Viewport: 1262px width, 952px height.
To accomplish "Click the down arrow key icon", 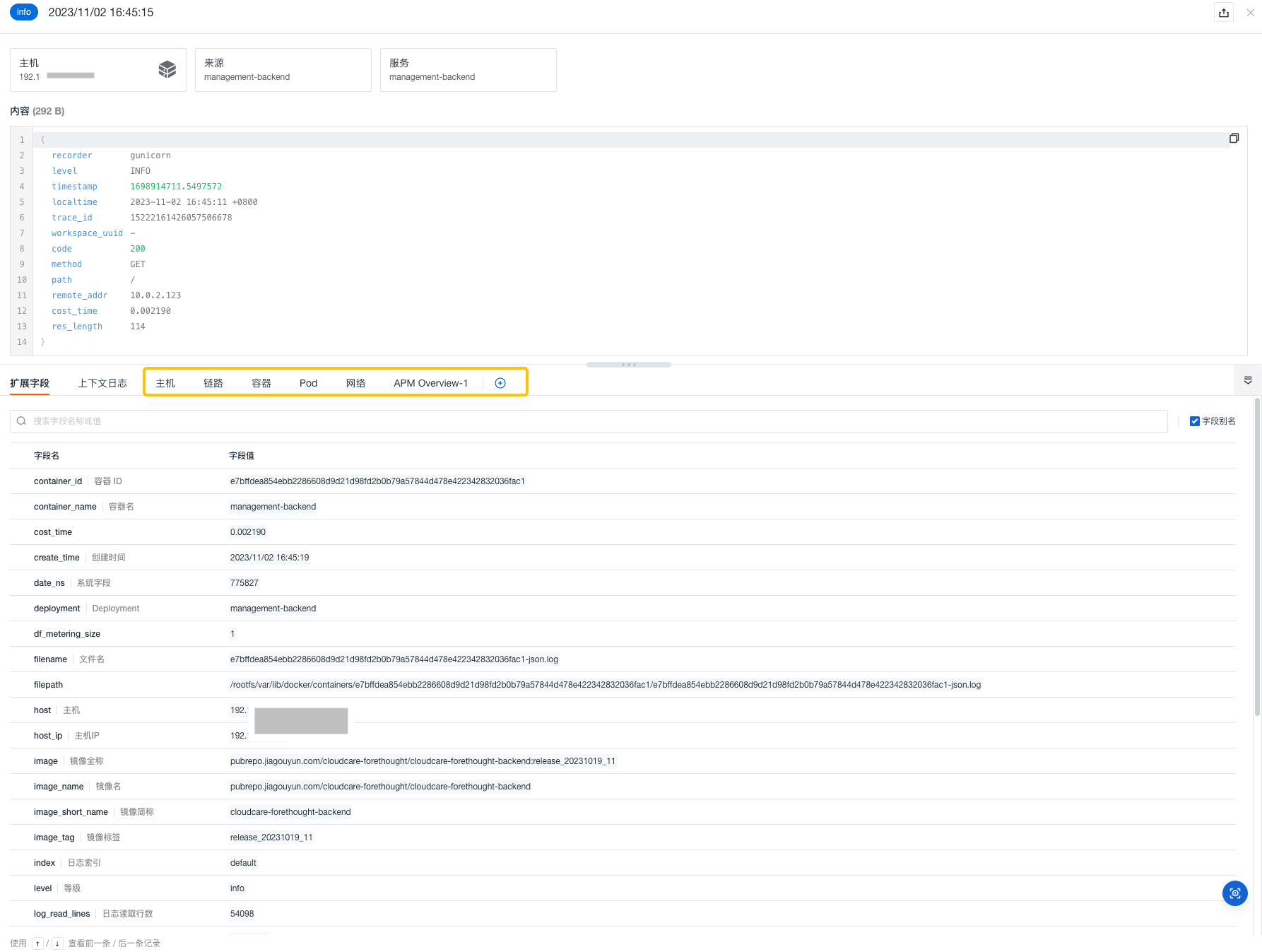I will pyautogui.click(x=57, y=944).
